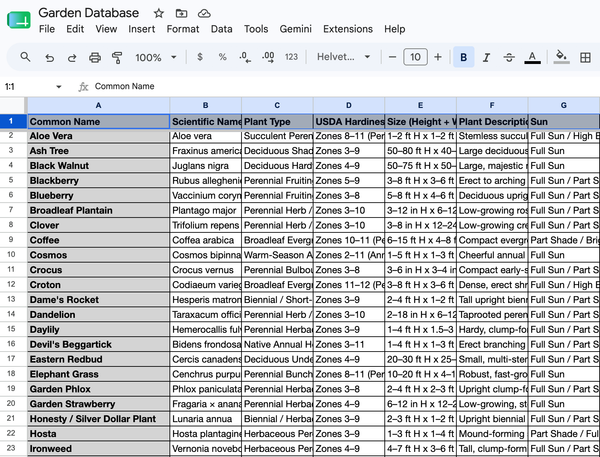Toggle bold formatting
The height and width of the screenshot is (457, 600).
pyautogui.click(x=463, y=57)
